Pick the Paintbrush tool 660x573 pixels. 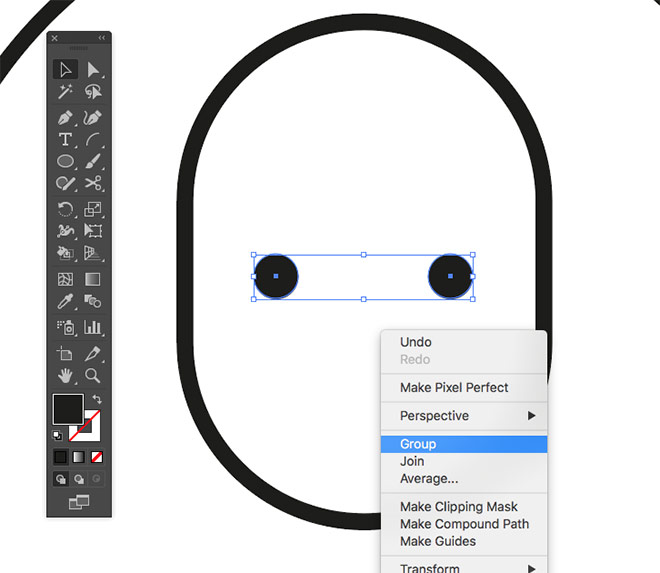point(93,161)
